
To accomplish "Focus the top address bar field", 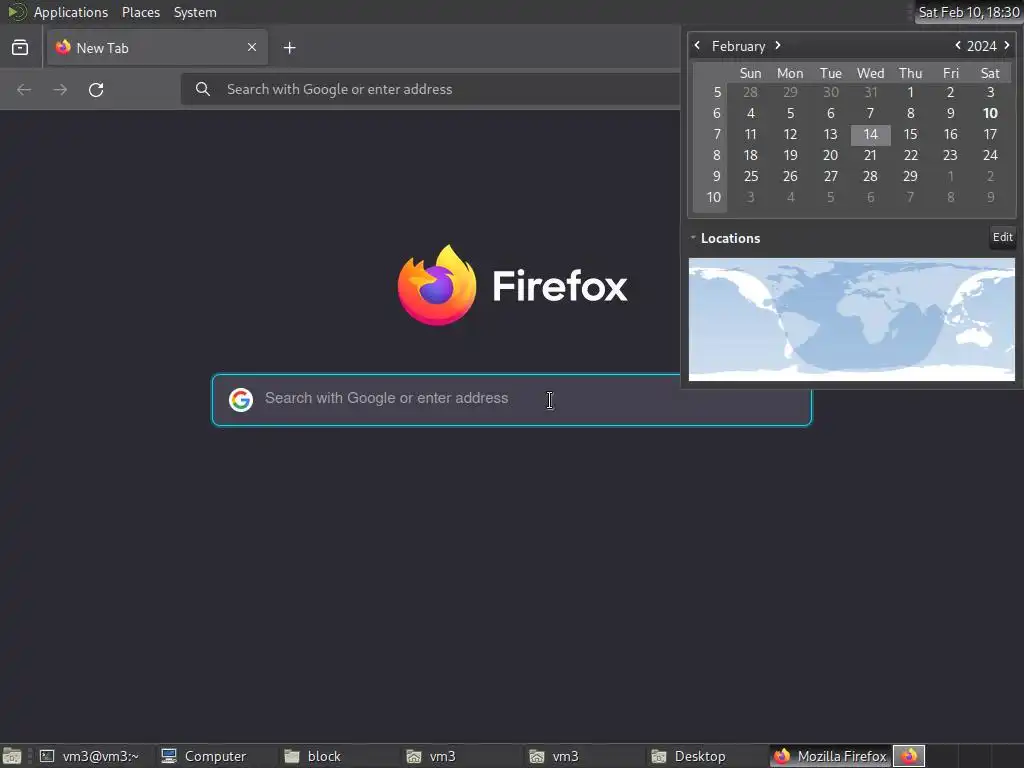I will (x=431, y=89).
